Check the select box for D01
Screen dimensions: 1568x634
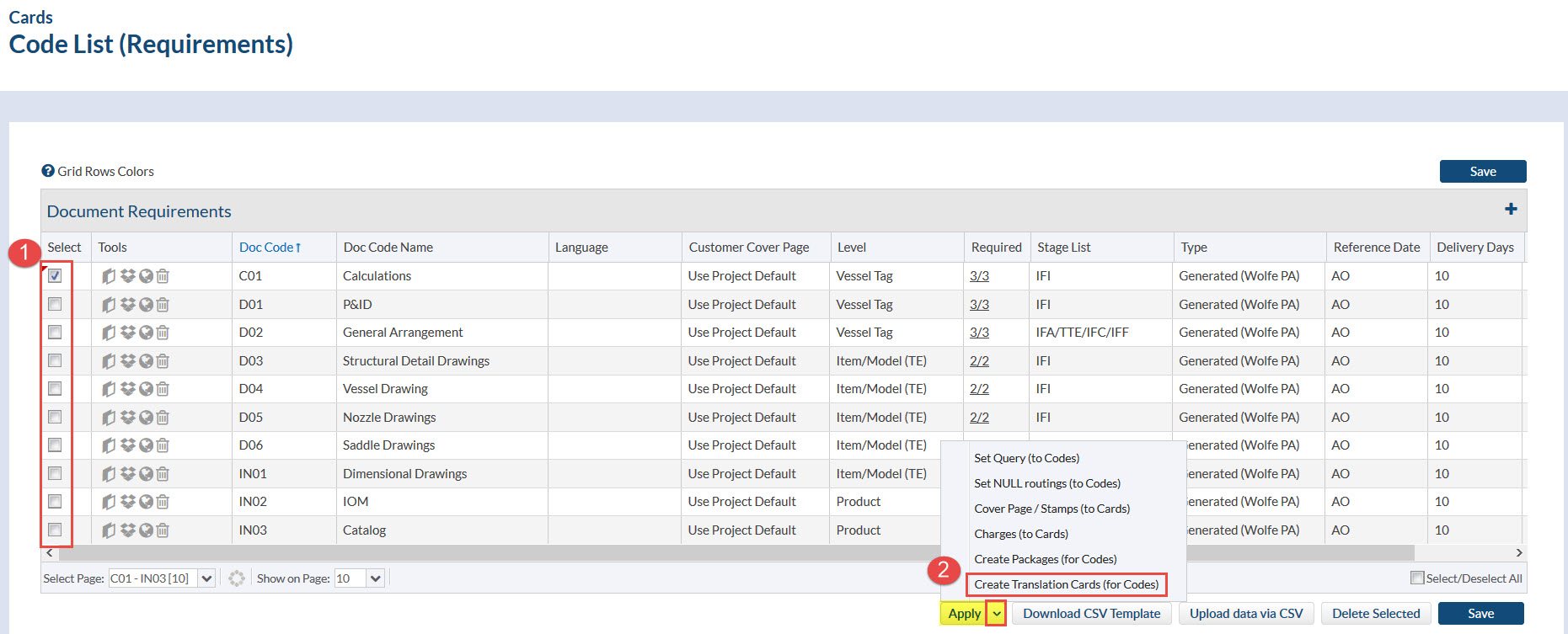55,304
